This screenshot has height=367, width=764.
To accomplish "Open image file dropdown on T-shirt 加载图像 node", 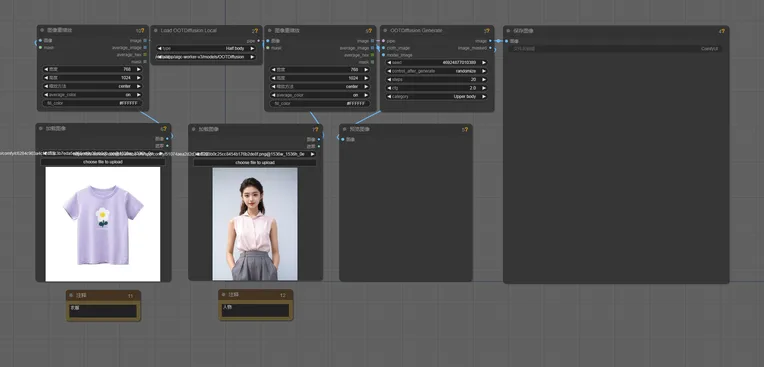I will 103,154.
